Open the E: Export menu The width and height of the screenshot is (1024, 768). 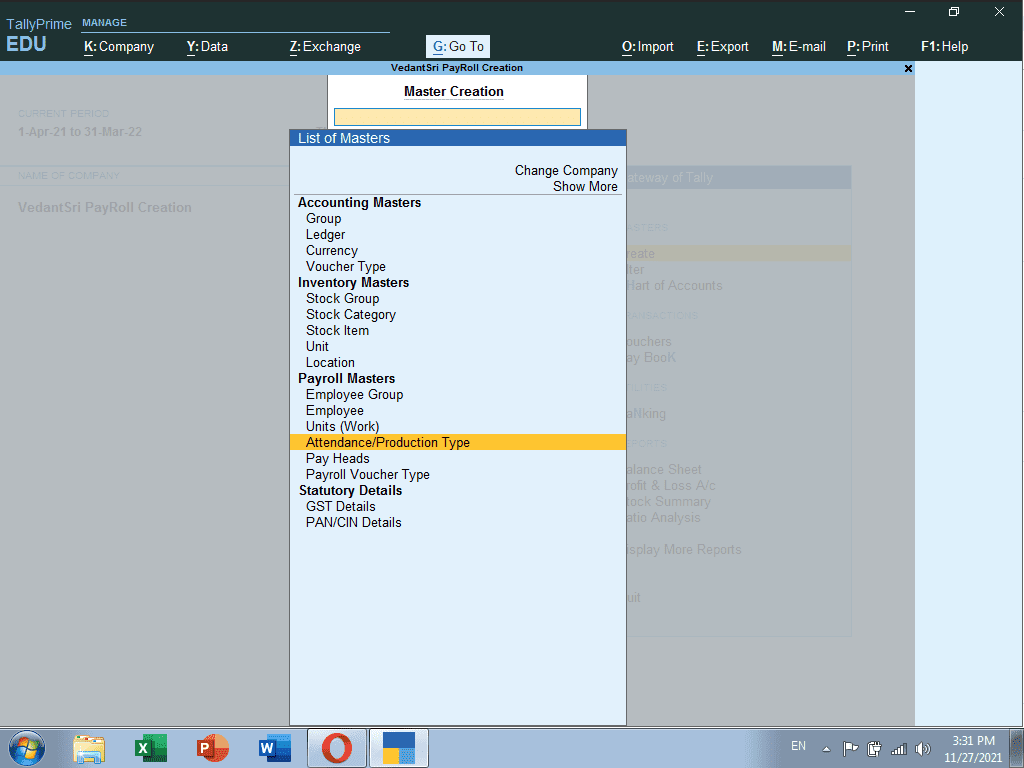coord(722,47)
